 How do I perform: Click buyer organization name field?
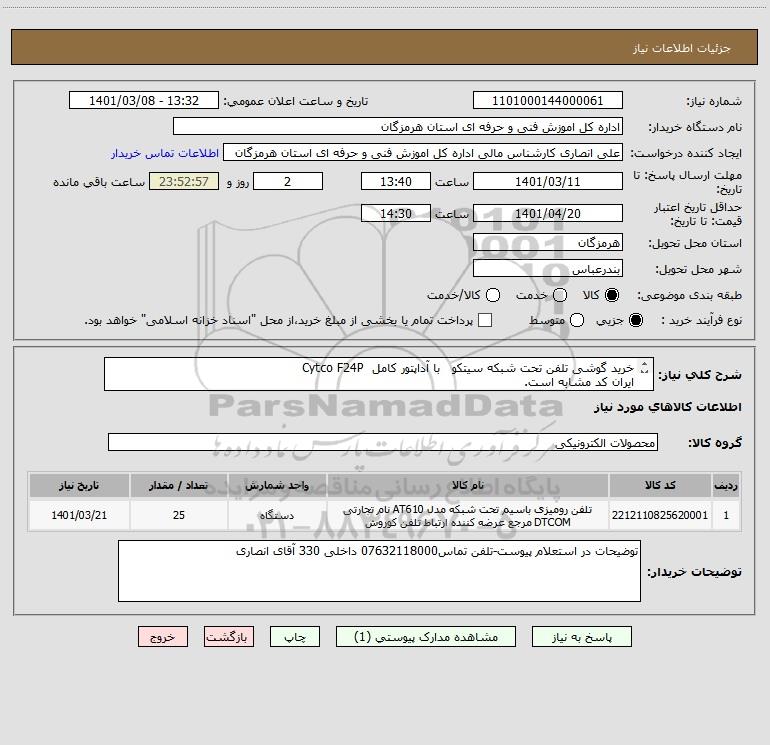coord(398,127)
